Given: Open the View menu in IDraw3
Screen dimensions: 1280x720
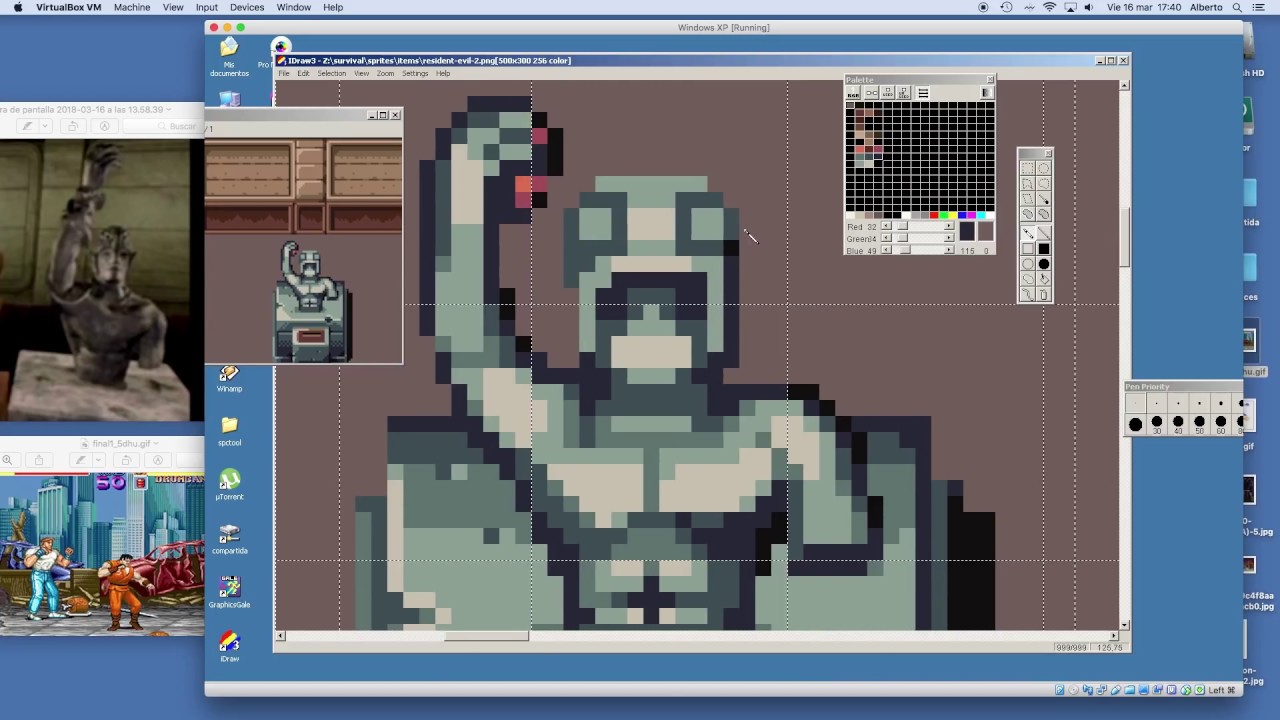Looking at the screenshot, I should pyautogui.click(x=361, y=73).
